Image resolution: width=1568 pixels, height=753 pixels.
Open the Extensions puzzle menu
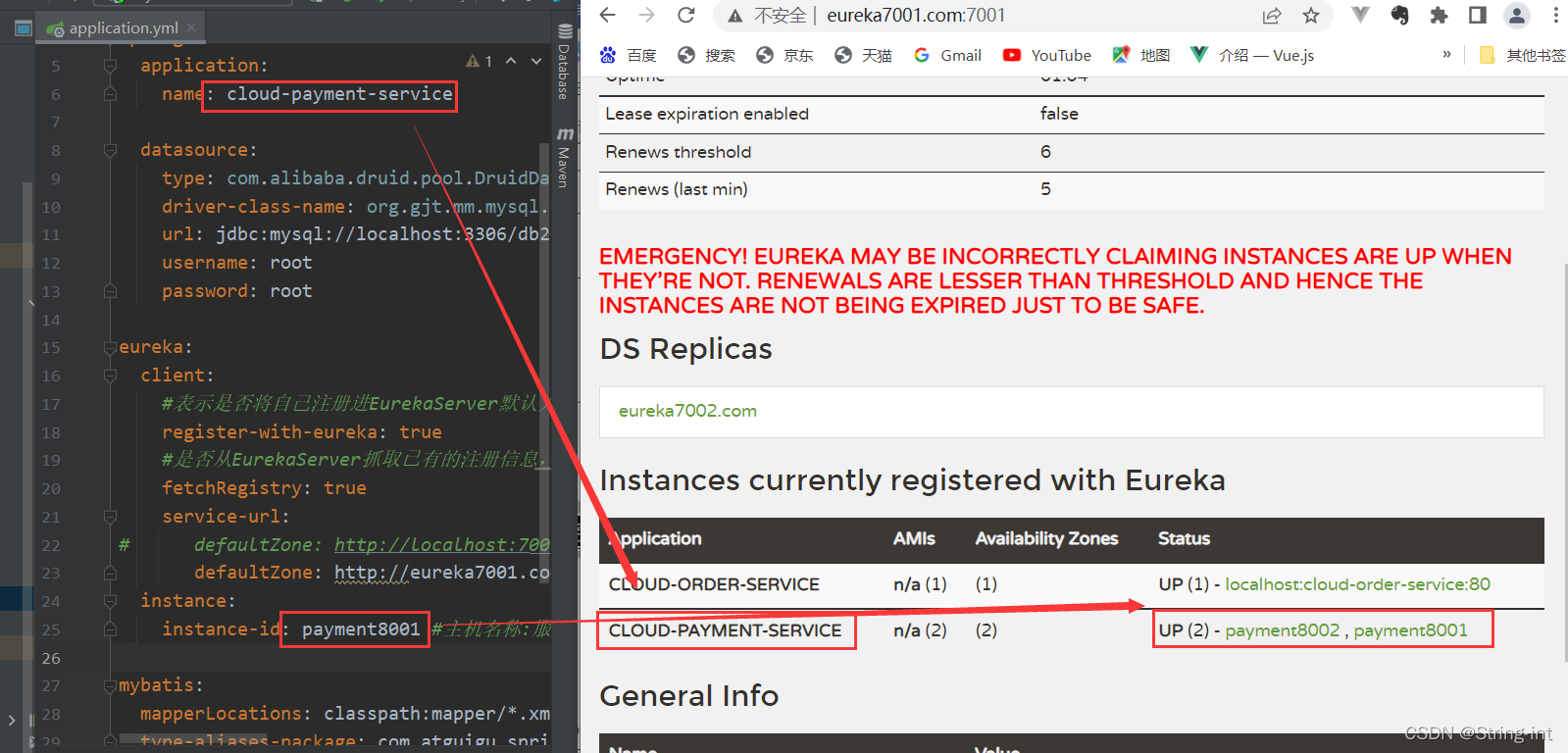tap(1439, 15)
